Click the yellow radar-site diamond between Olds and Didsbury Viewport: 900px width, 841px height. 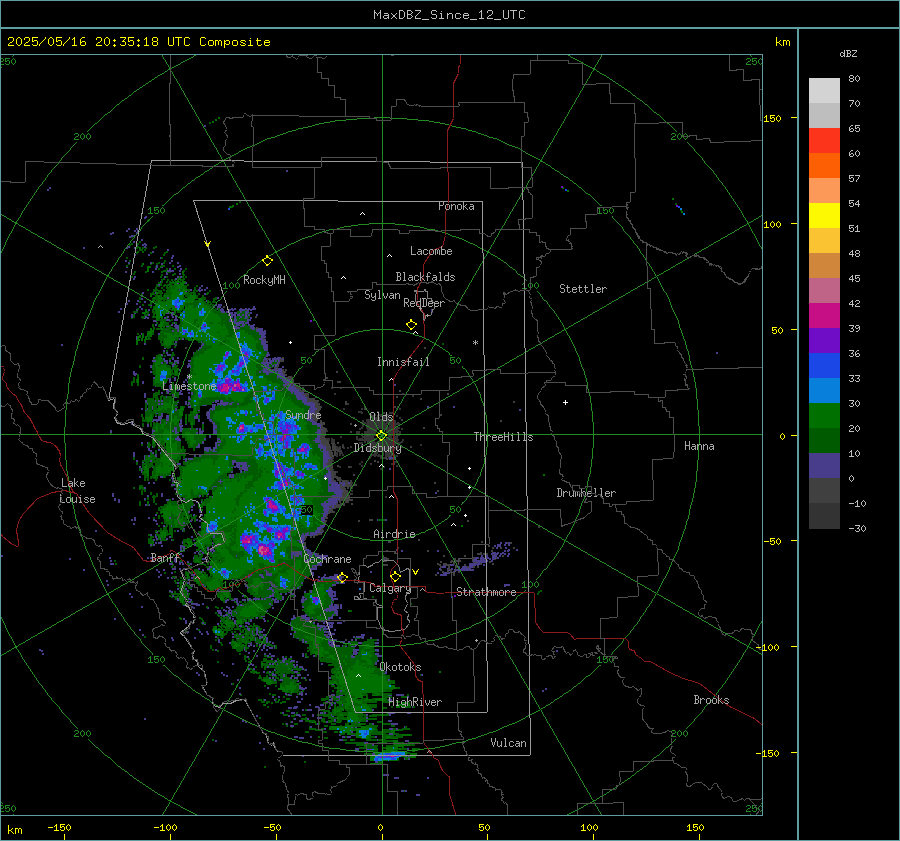click(x=381, y=435)
